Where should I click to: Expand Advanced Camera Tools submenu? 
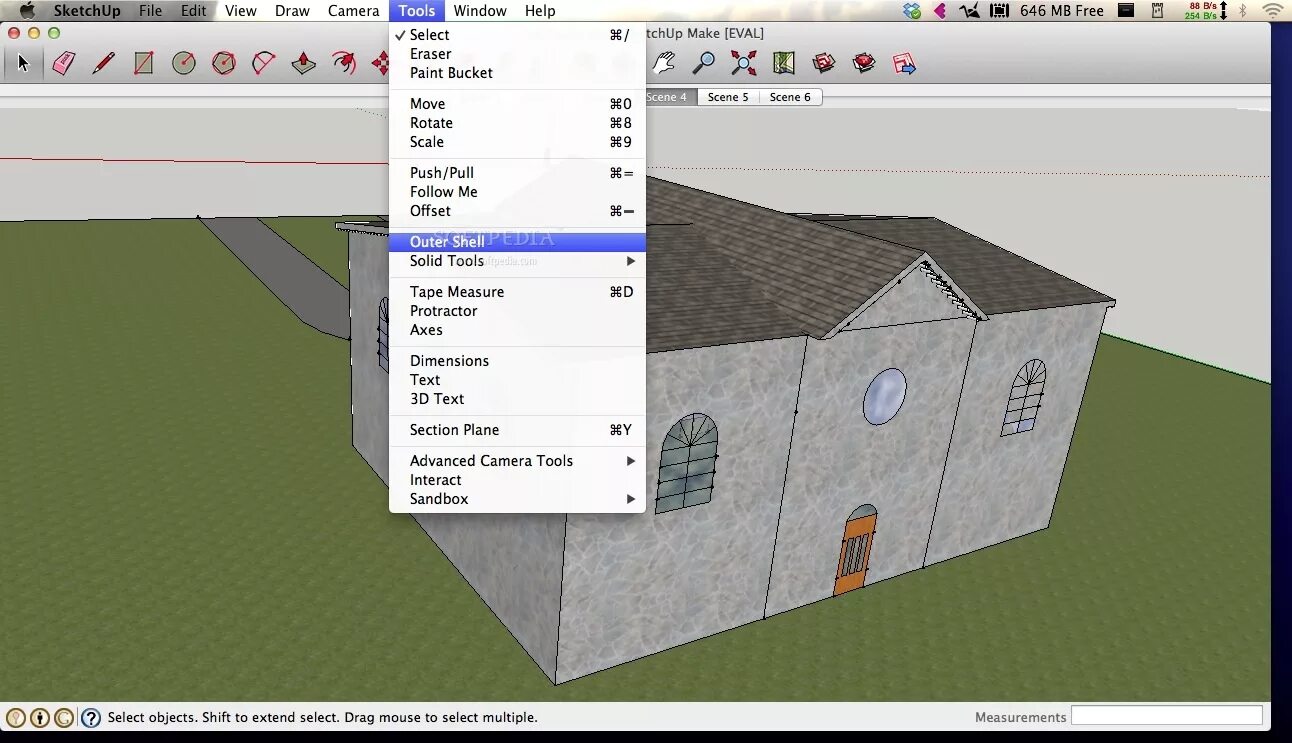coord(517,461)
